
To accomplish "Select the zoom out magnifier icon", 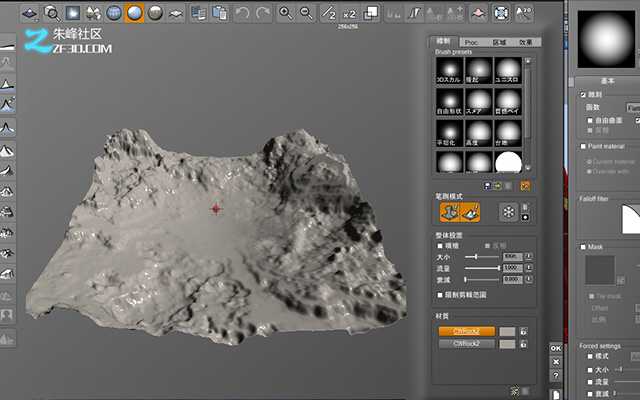I will (306, 13).
